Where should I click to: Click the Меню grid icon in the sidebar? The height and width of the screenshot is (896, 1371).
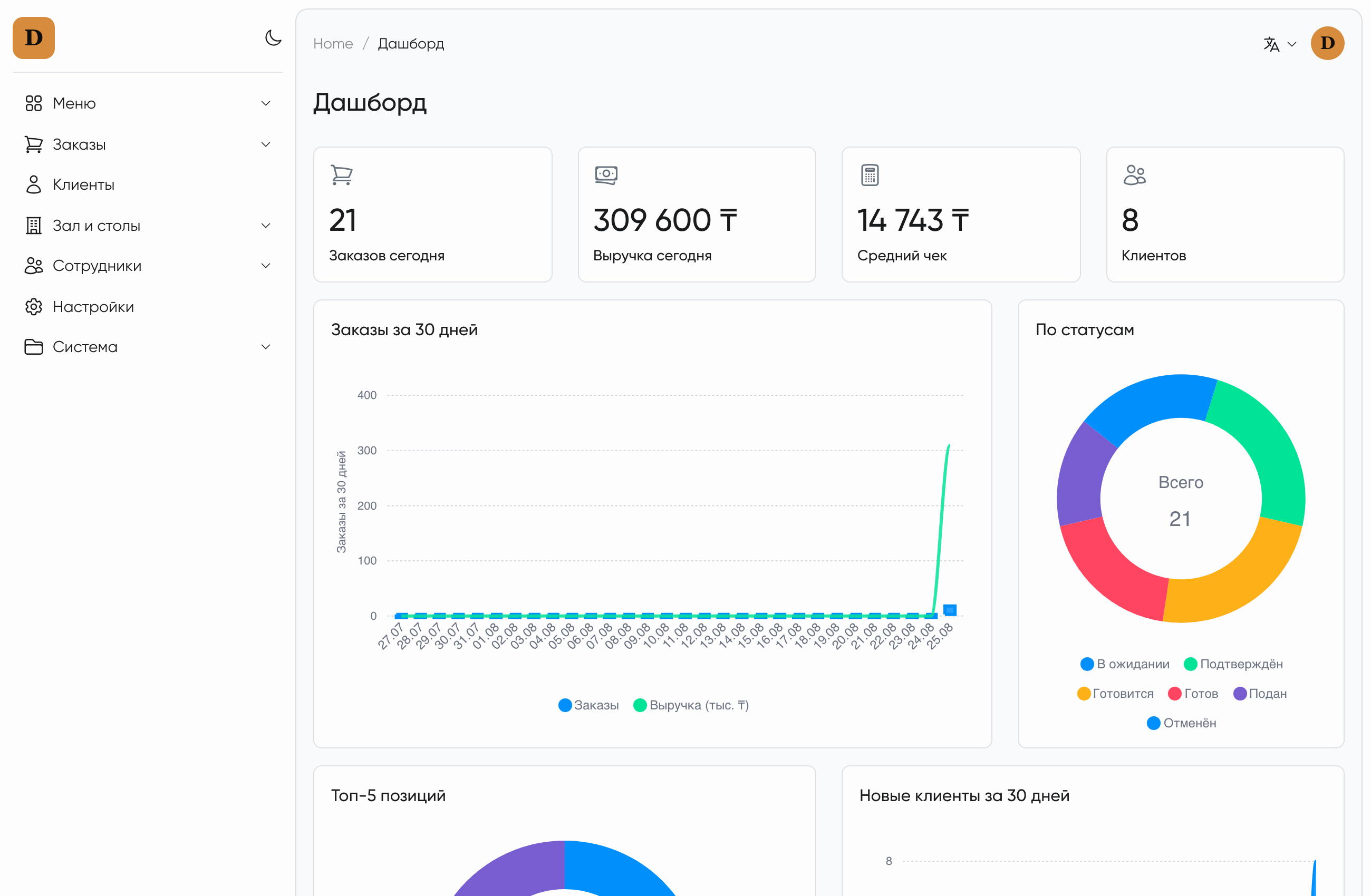tap(34, 104)
